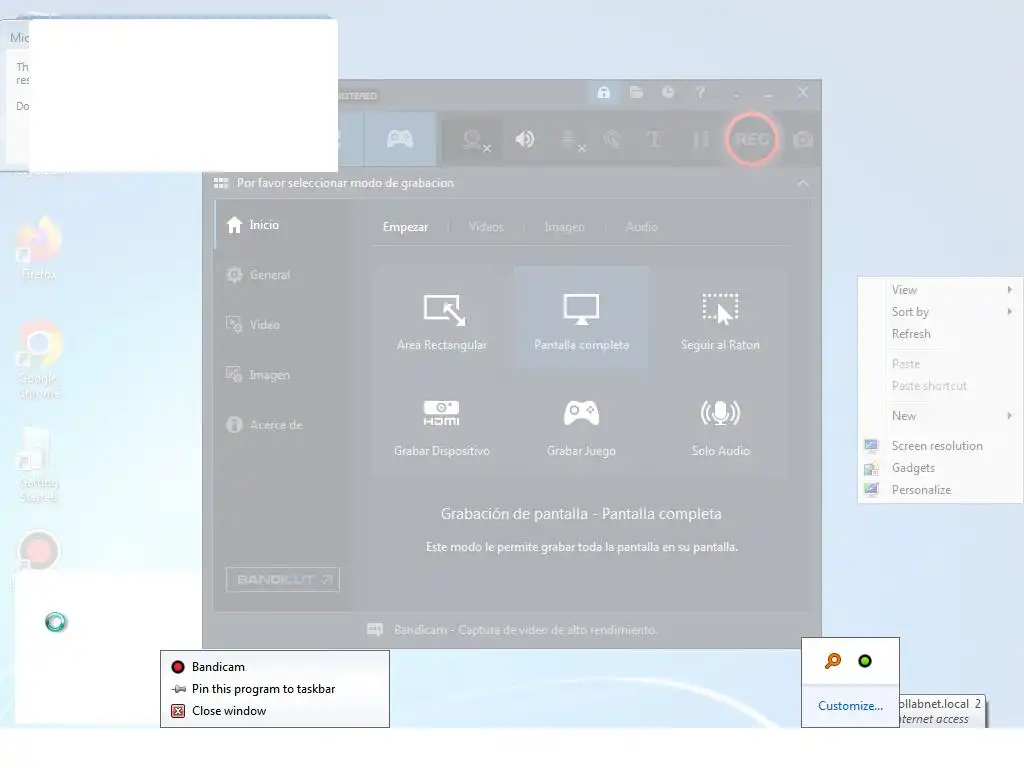Click the Bandicam footer message icon
Image resolution: width=1024 pixels, height=768 pixels.
pyautogui.click(x=375, y=630)
